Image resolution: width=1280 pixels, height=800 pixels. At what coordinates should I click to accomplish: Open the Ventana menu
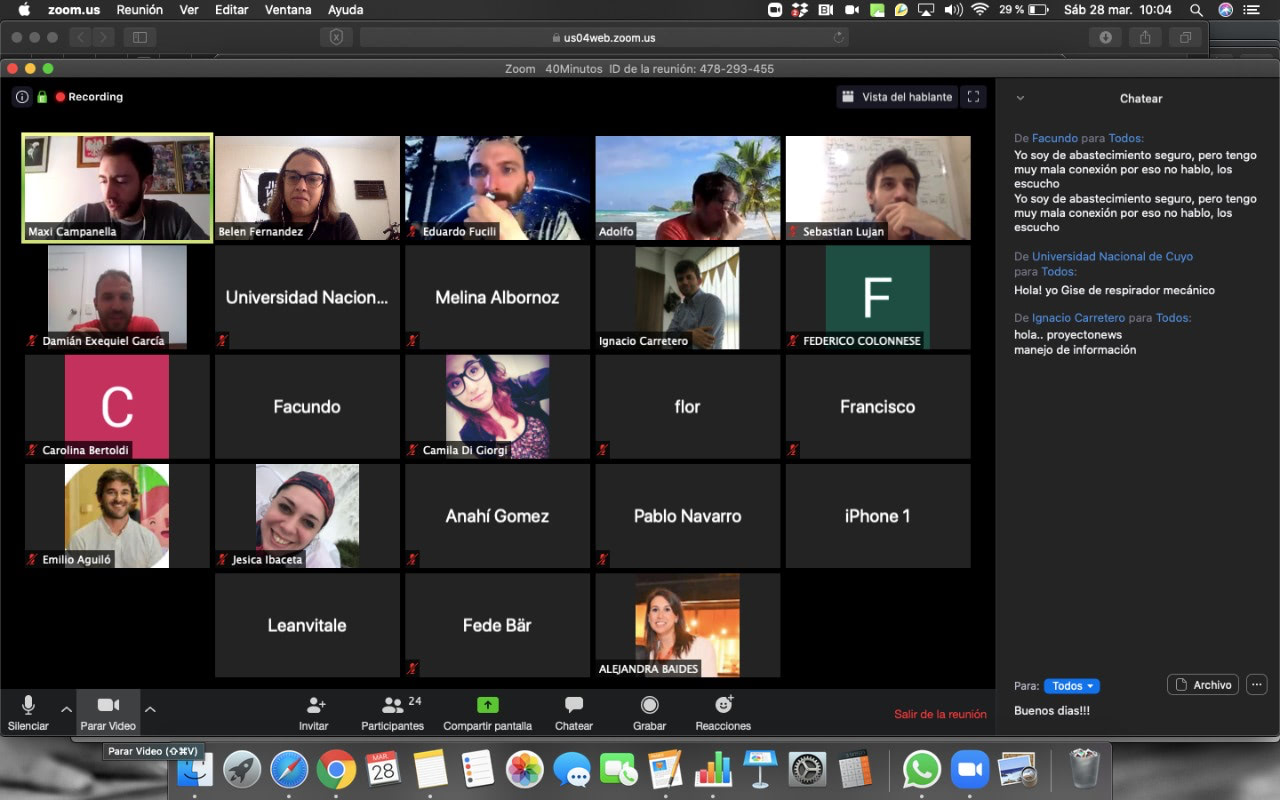pyautogui.click(x=288, y=10)
